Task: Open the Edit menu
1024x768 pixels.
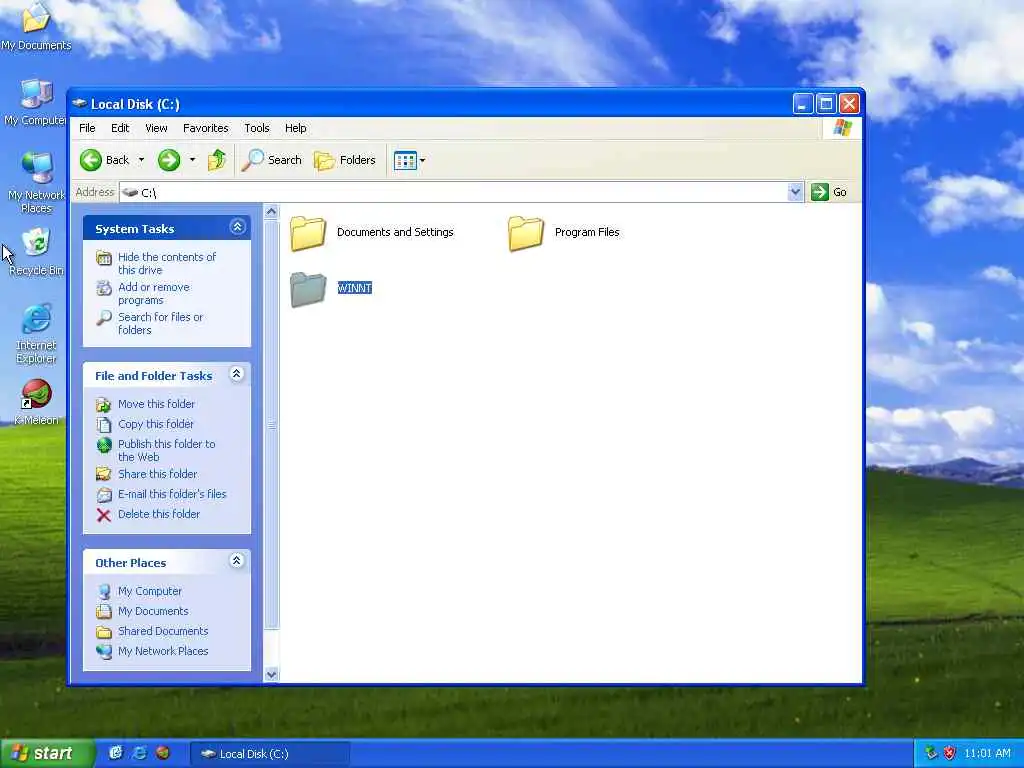Action: 120,128
